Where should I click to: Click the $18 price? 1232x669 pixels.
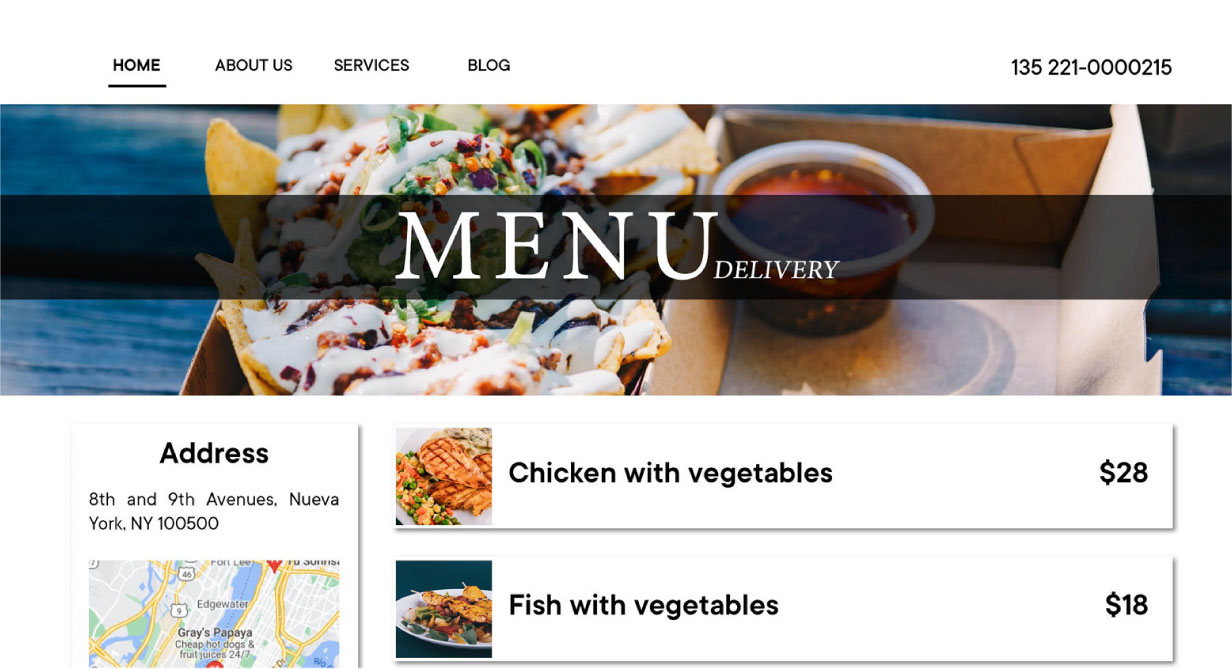[1126, 605]
